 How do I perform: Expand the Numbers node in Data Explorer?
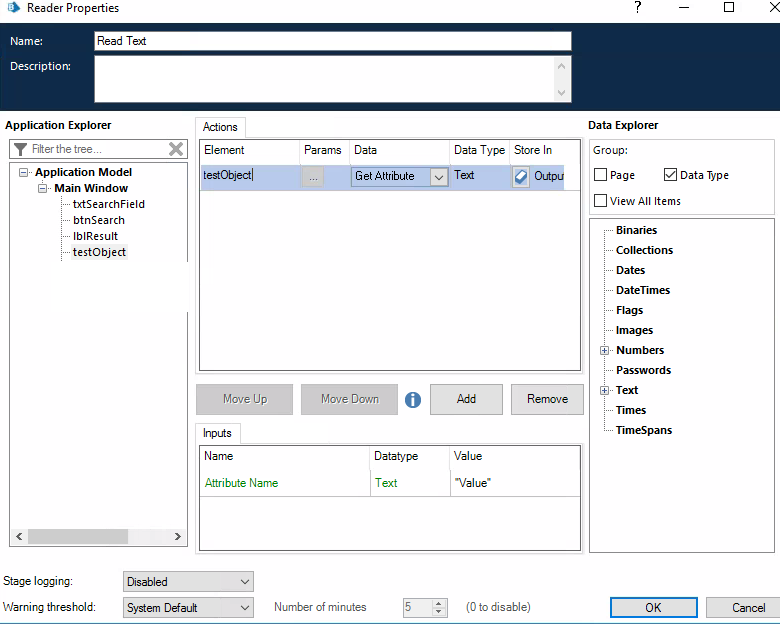coord(604,351)
